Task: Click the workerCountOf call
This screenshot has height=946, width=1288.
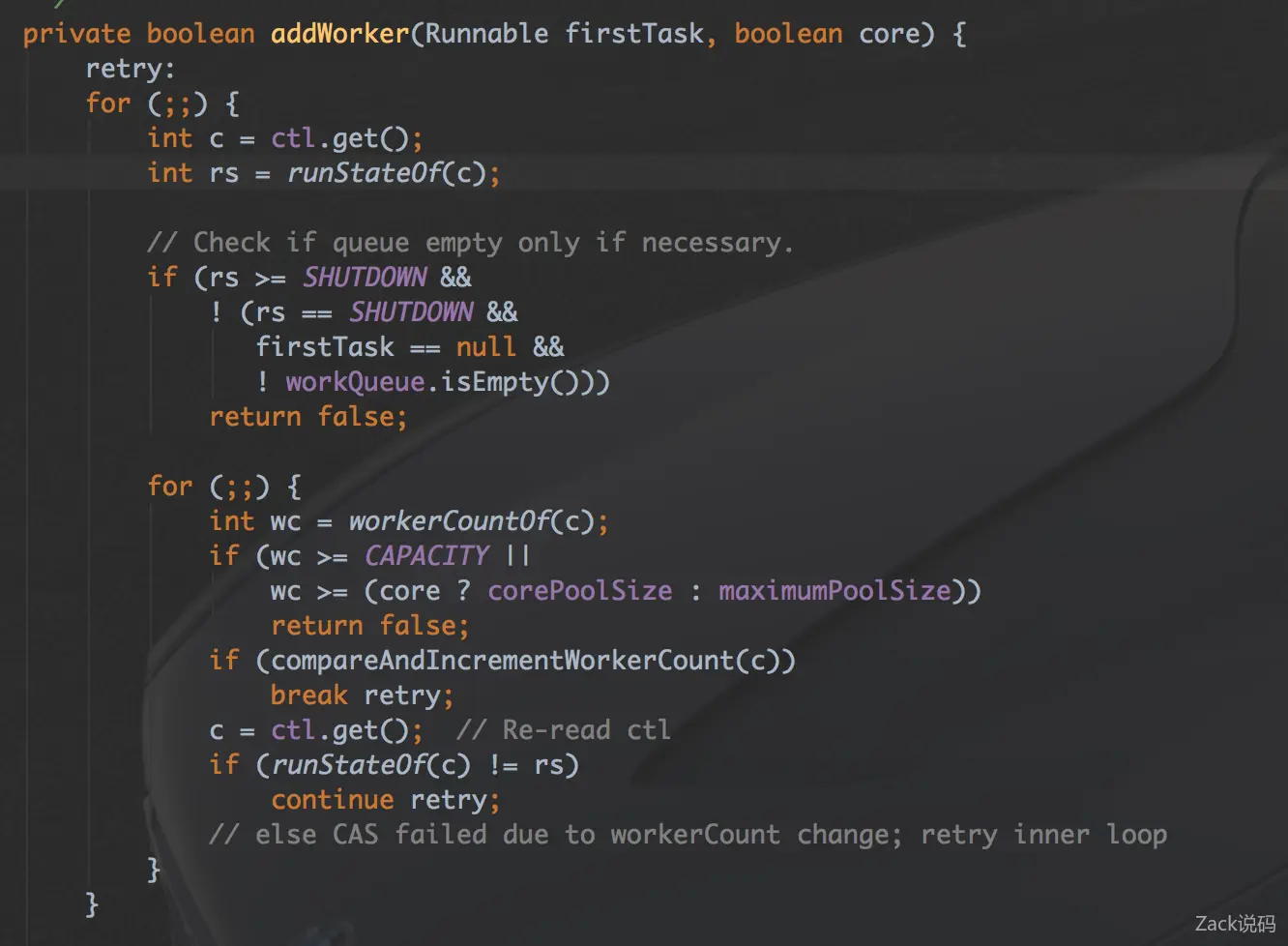Action: (450, 521)
